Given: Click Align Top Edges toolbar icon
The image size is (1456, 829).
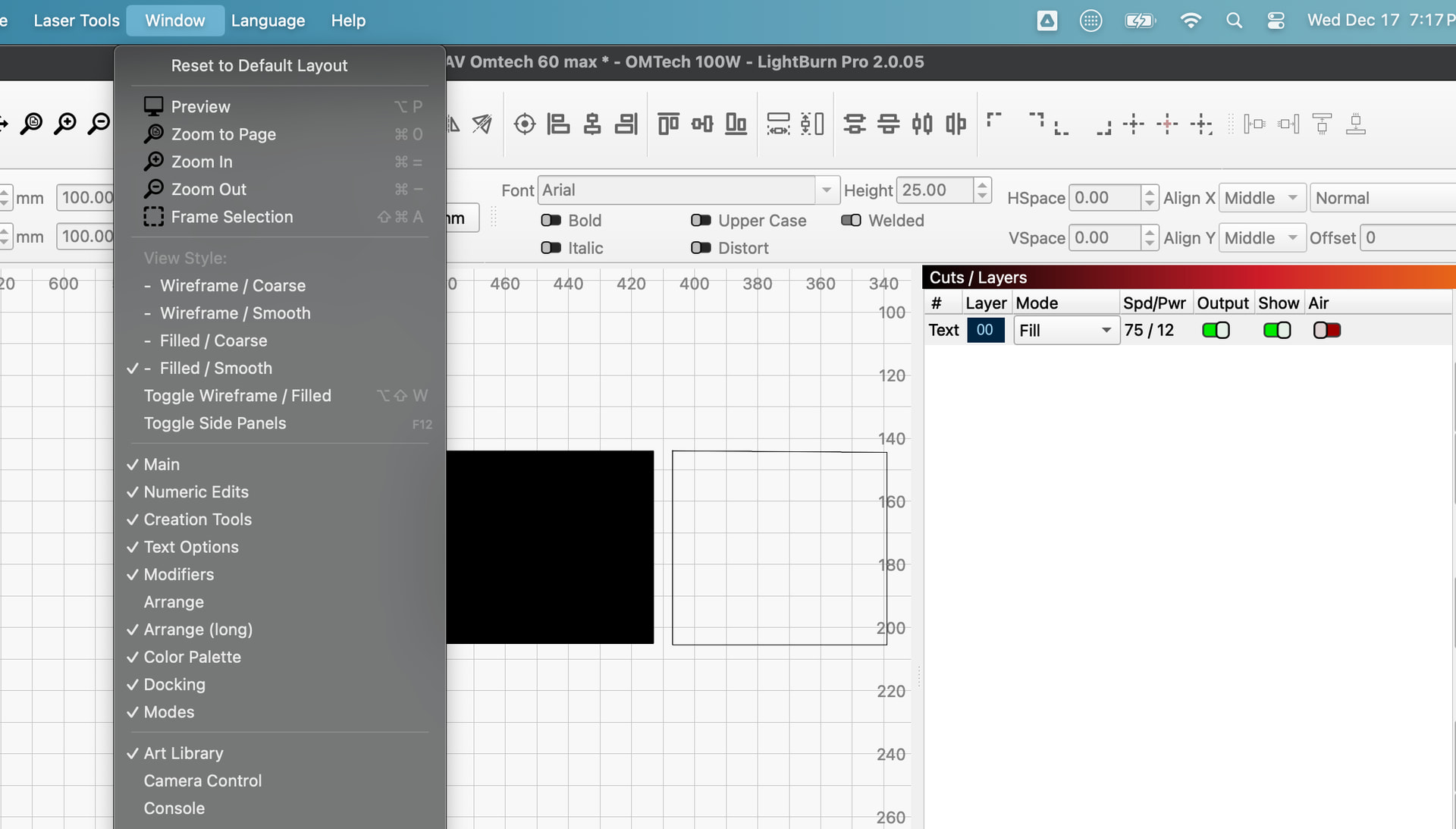Looking at the screenshot, I should point(668,124).
